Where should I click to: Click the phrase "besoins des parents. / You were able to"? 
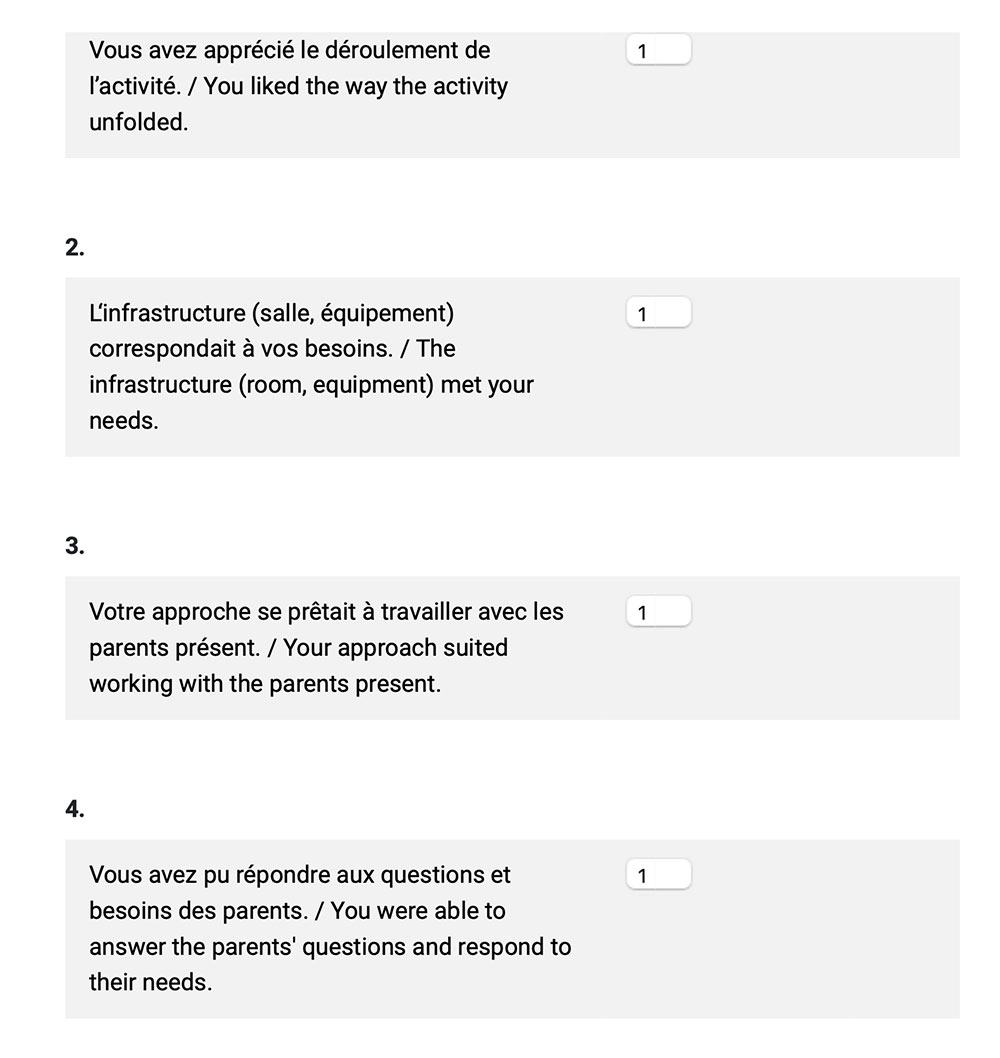[297, 911]
